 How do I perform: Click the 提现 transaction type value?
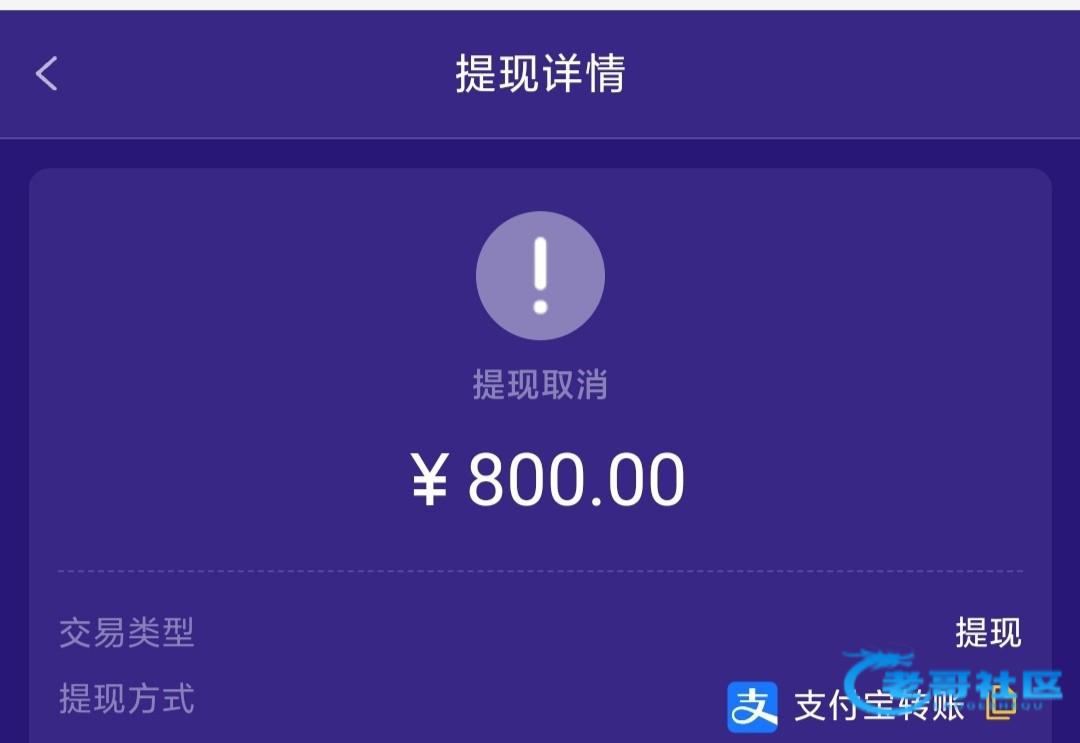pos(988,632)
